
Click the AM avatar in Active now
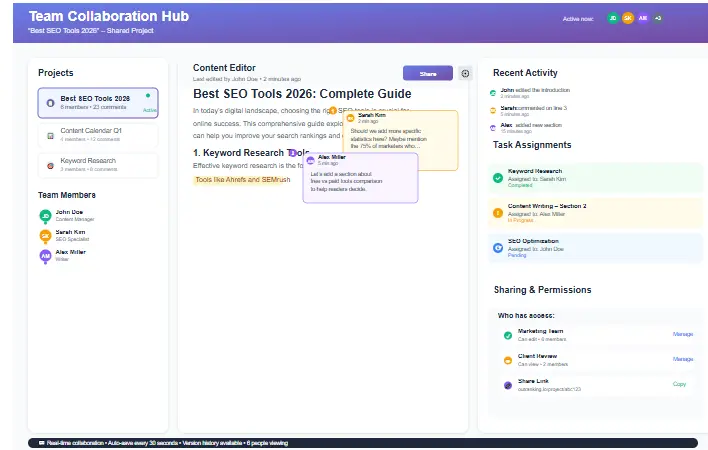tap(643, 18)
